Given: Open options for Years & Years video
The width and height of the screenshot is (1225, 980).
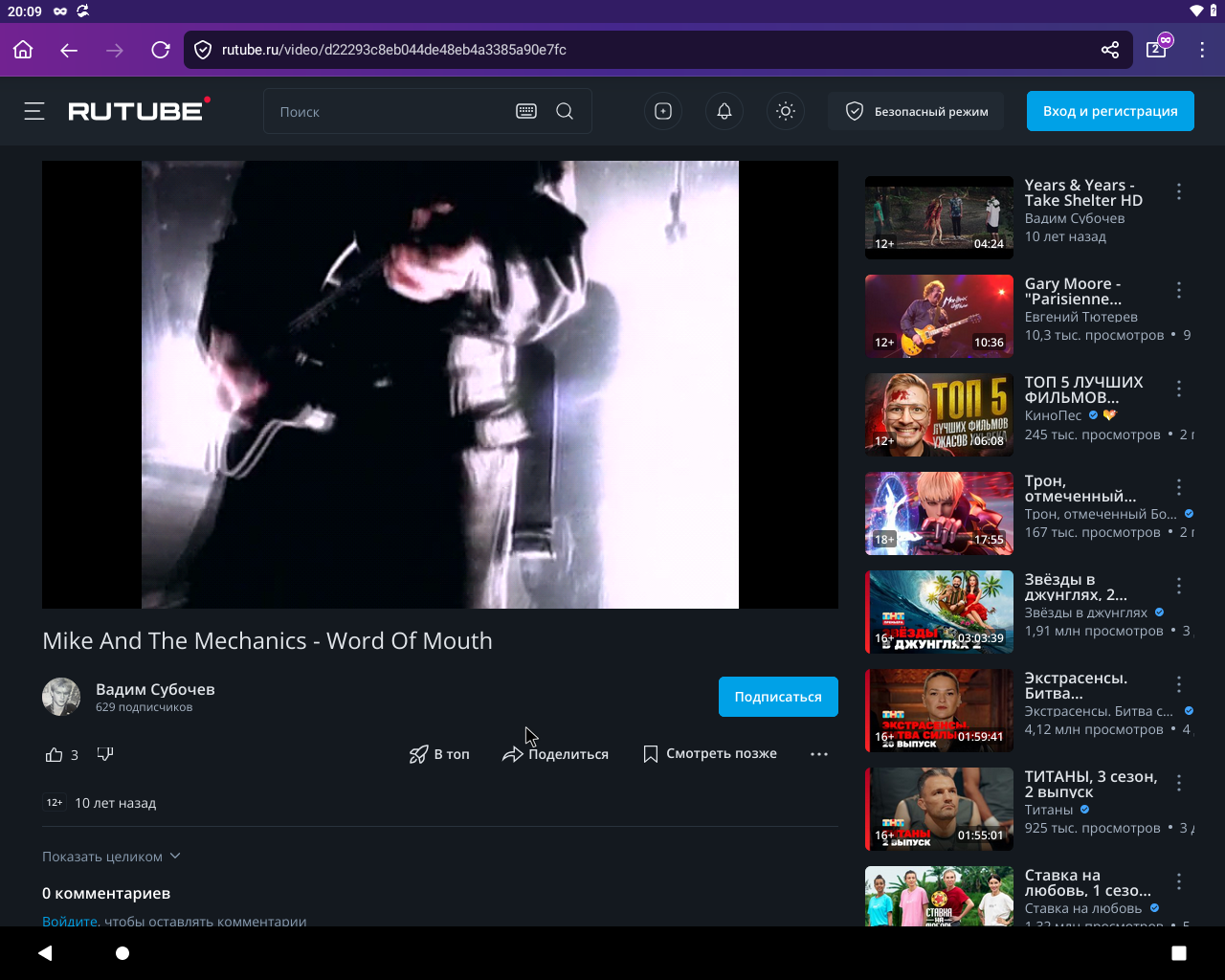Looking at the screenshot, I should 1179,191.
